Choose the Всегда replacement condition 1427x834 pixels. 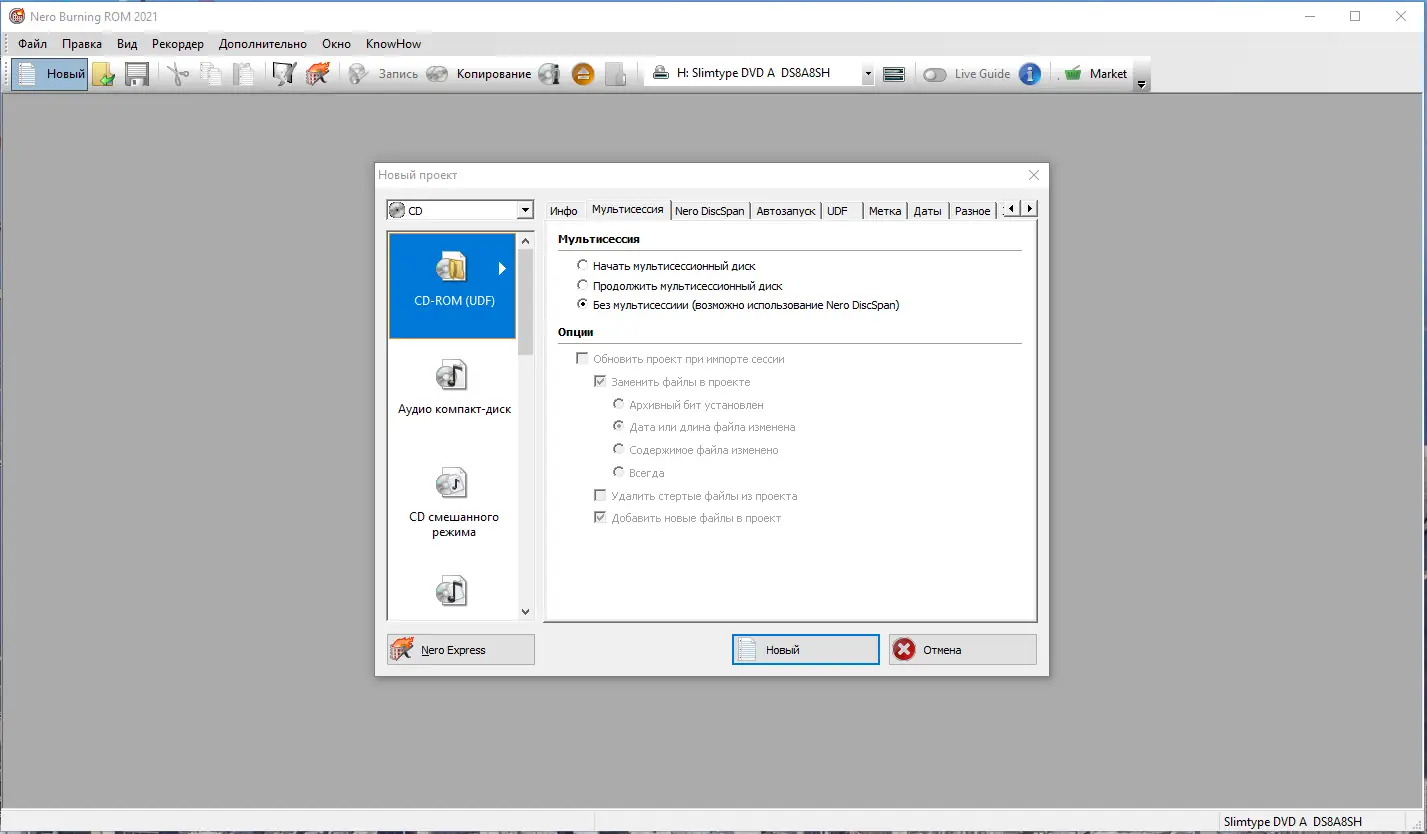[x=618, y=472]
